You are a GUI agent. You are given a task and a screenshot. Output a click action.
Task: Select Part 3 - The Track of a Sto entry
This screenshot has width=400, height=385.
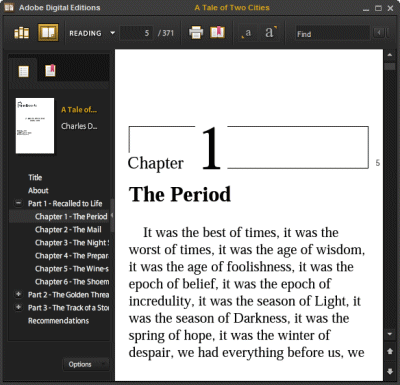[68, 308]
